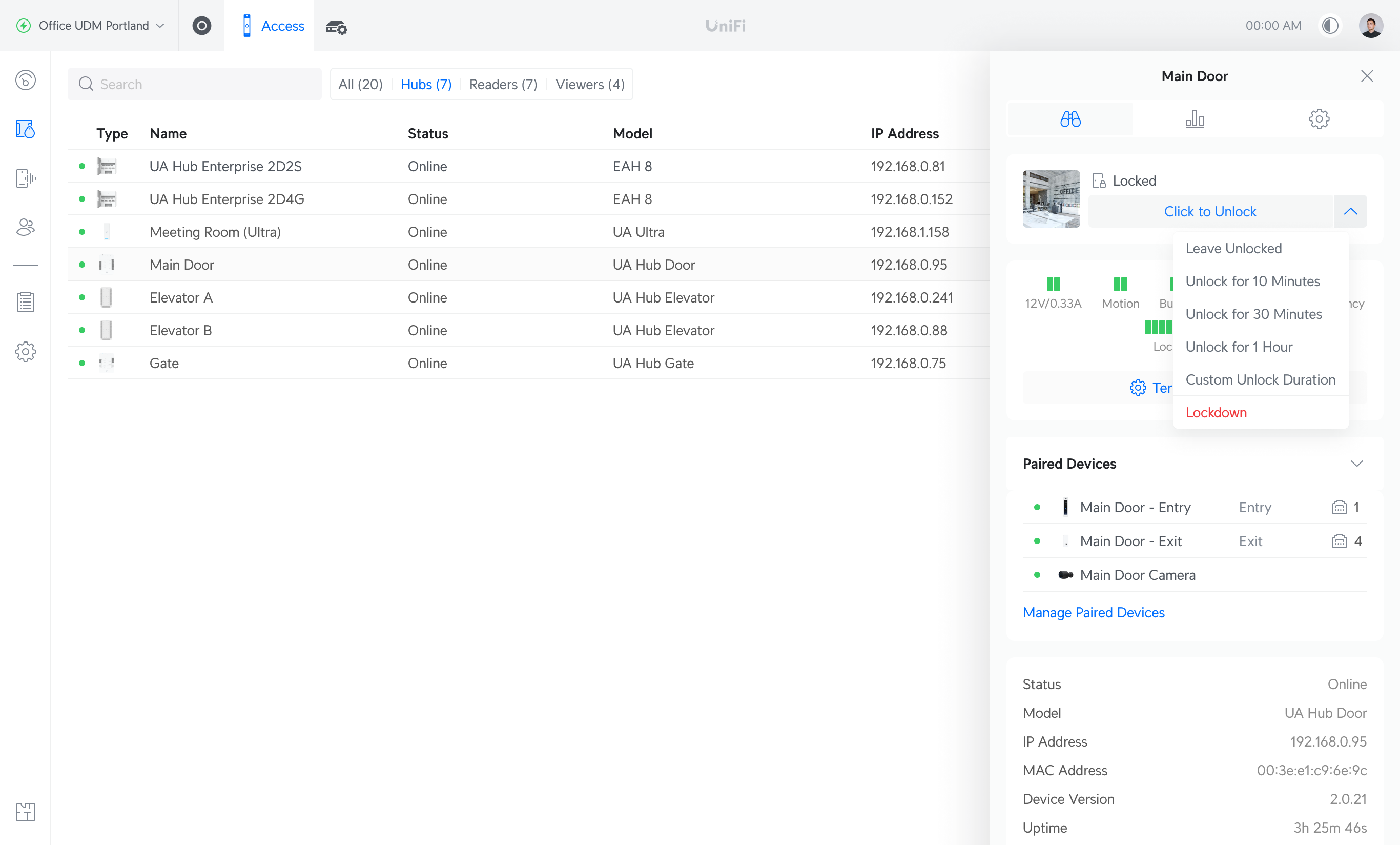Click the Locked status icon
Screen dimensions: 1400x845
pyautogui.click(x=1099, y=181)
